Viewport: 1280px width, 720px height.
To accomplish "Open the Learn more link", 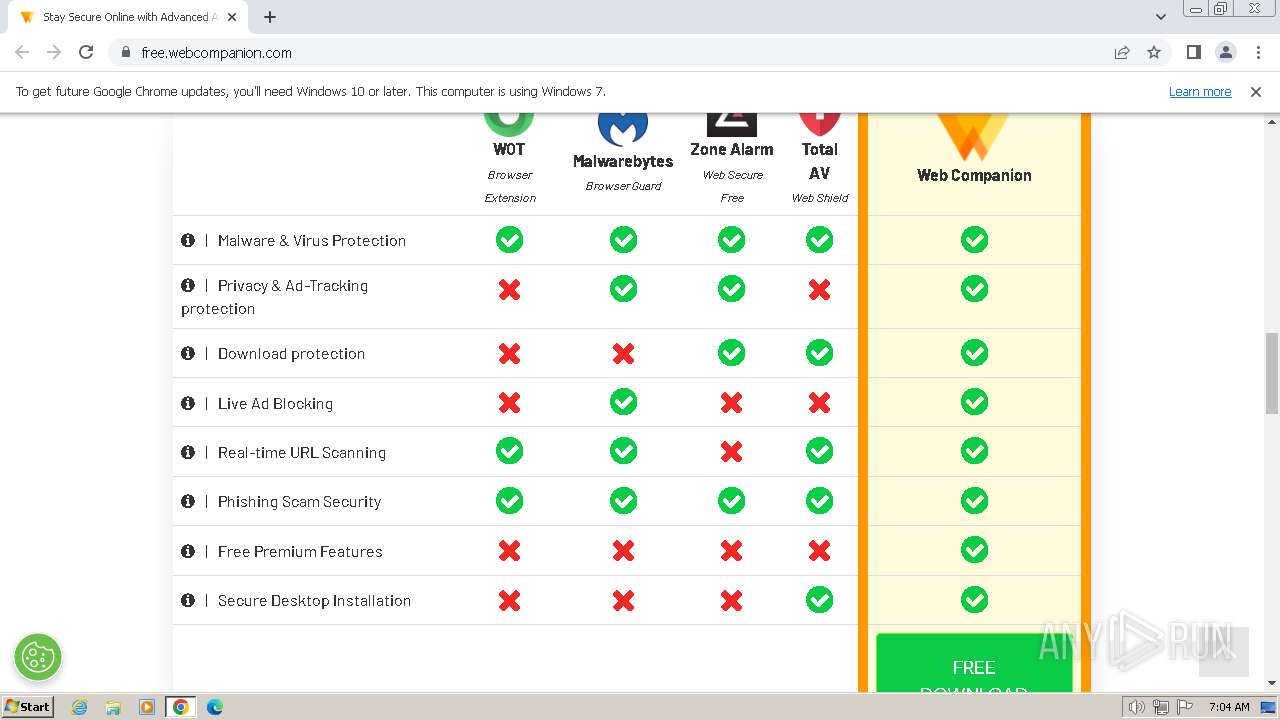I will point(1200,92).
